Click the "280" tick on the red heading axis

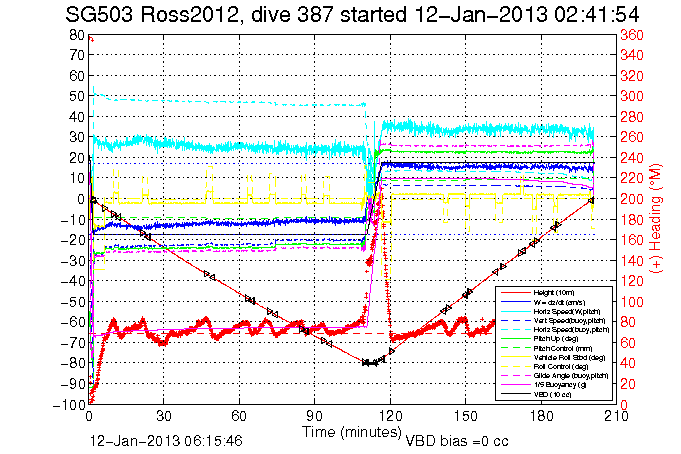[631, 117]
